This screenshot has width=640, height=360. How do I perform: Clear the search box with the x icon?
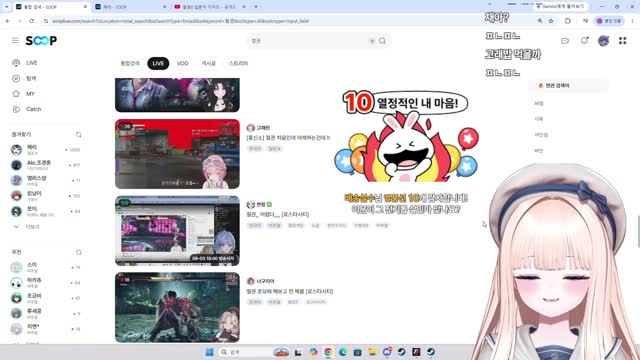point(372,41)
